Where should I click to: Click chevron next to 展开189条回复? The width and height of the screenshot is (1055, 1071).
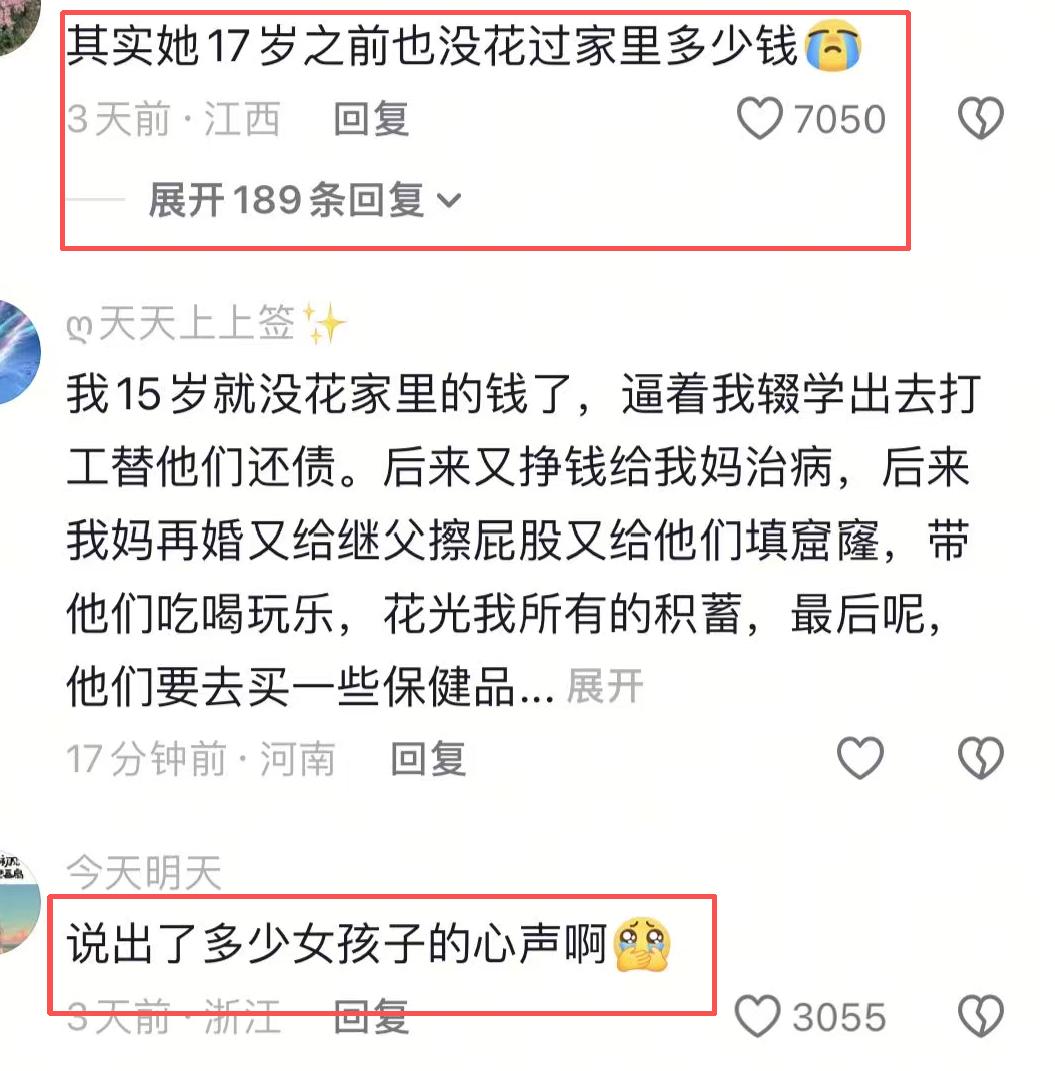pyautogui.click(x=449, y=201)
